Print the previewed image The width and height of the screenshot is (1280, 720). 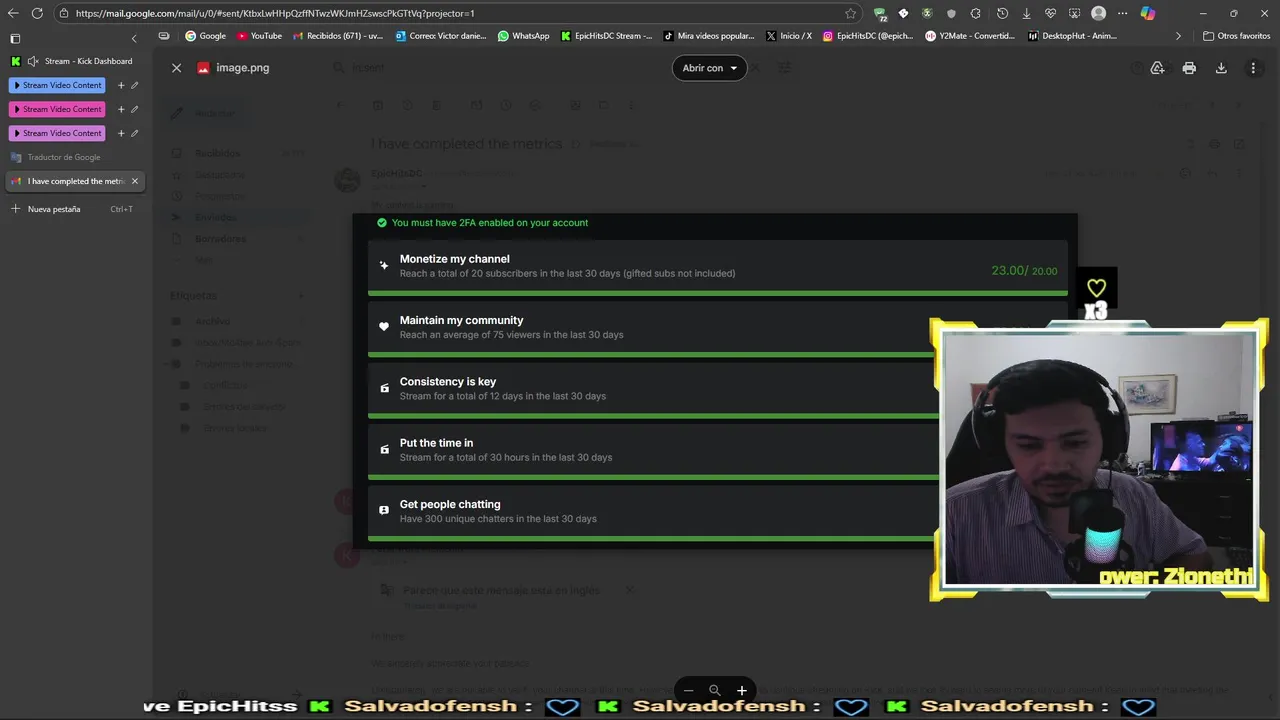click(1189, 68)
